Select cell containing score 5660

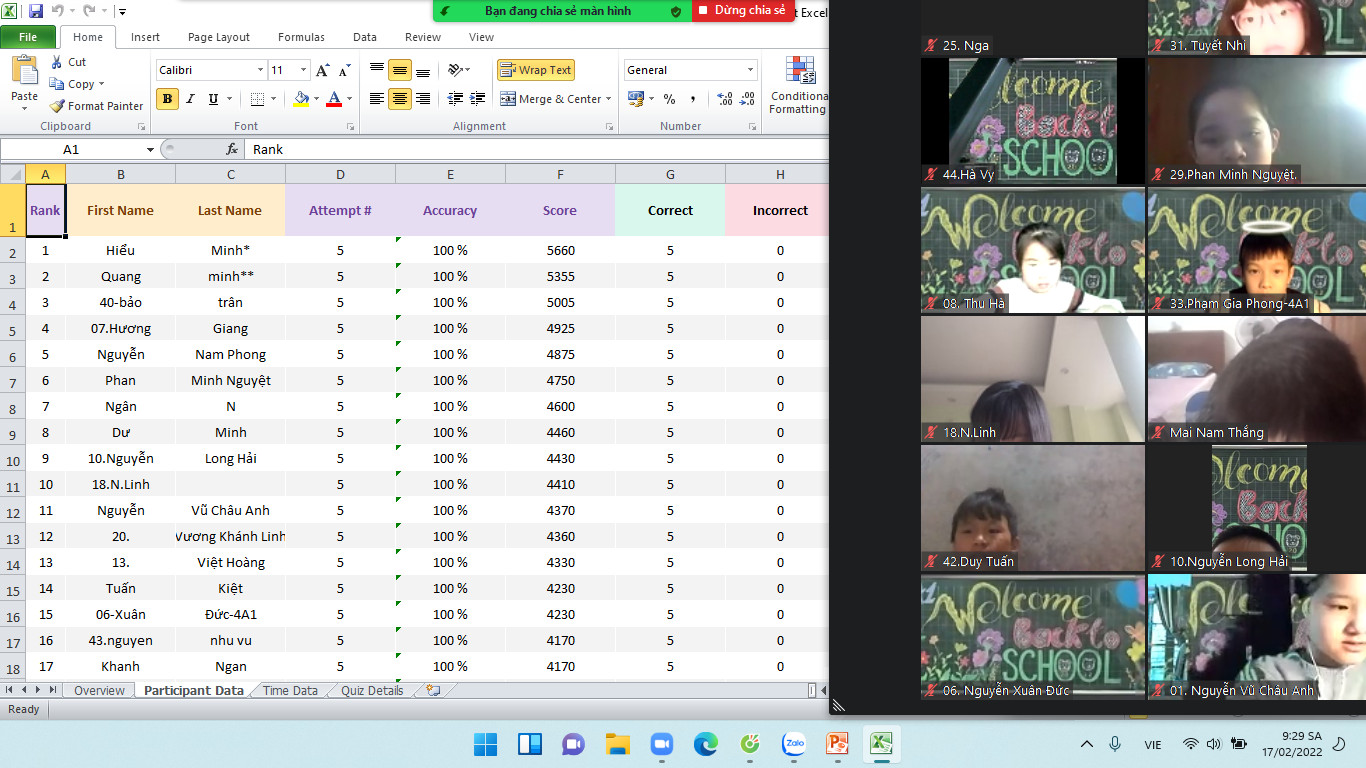(x=560, y=250)
